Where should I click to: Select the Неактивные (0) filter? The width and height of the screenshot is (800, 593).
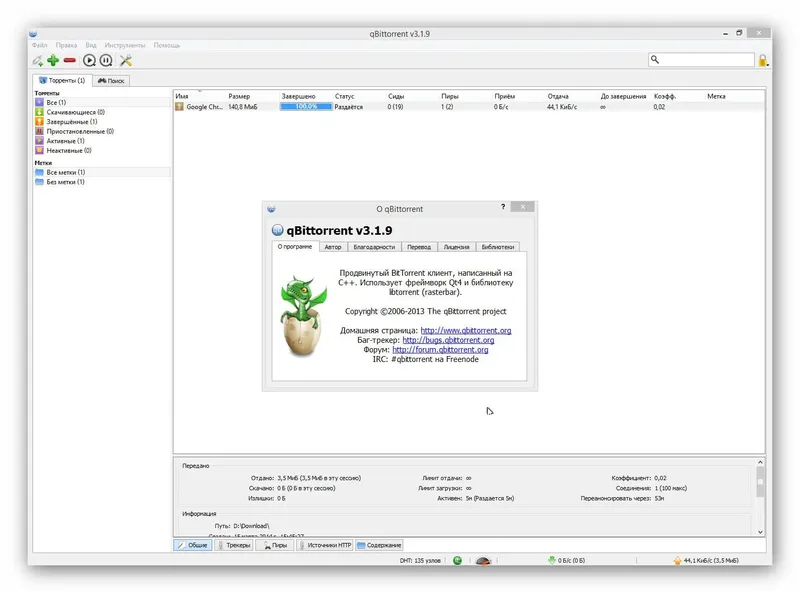[x=102, y=151]
